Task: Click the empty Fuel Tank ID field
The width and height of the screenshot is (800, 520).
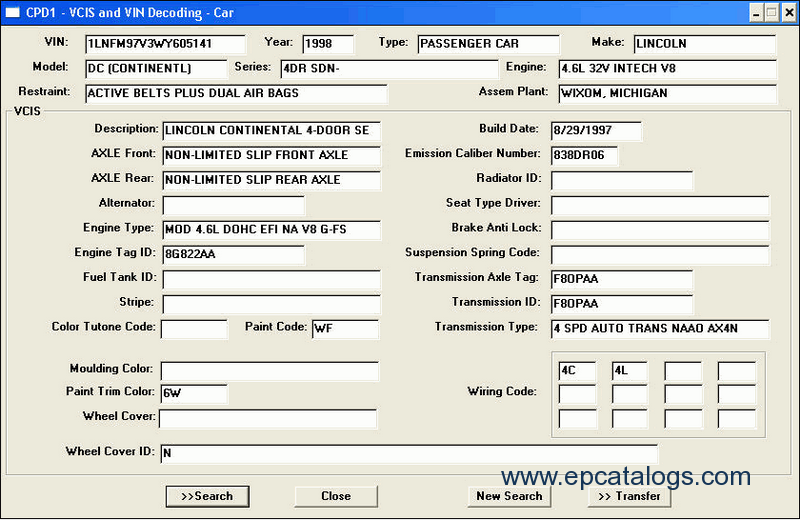Action: [271, 279]
